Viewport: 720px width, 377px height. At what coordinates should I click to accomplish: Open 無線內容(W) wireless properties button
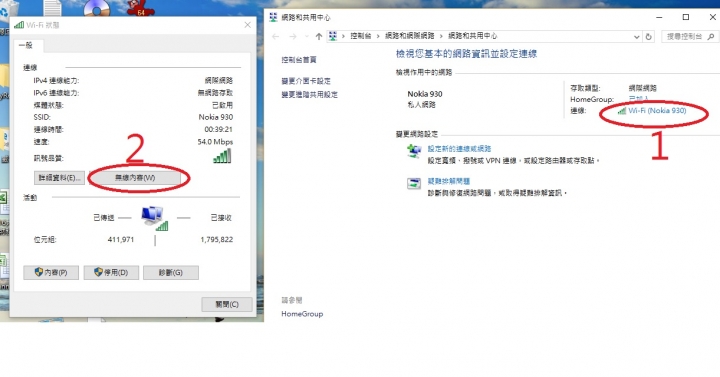pos(135,178)
